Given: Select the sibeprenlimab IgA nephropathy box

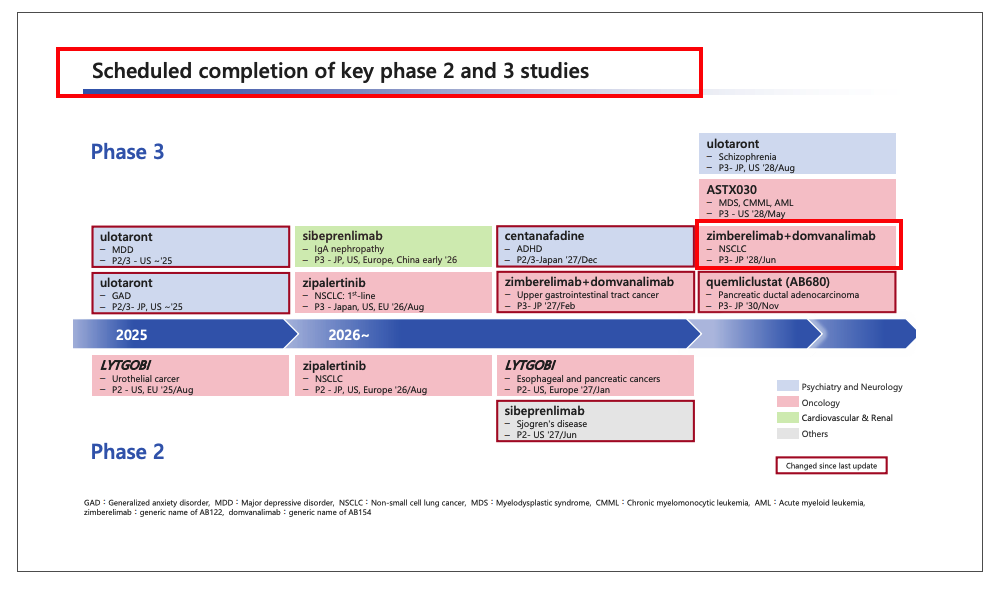Looking at the screenshot, I should tap(393, 247).
